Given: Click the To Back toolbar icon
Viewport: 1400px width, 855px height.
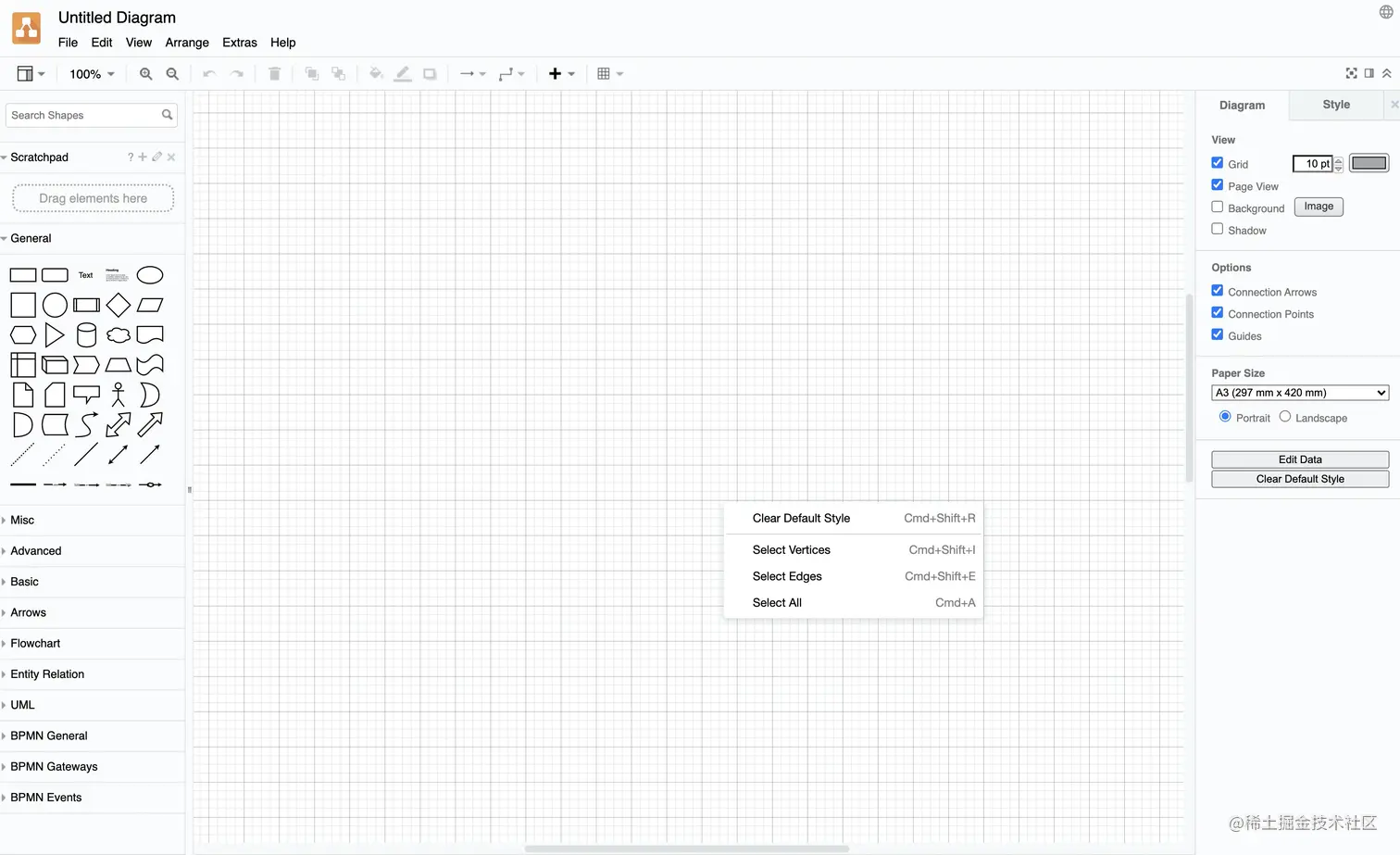Looking at the screenshot, I should coord(339,74).
